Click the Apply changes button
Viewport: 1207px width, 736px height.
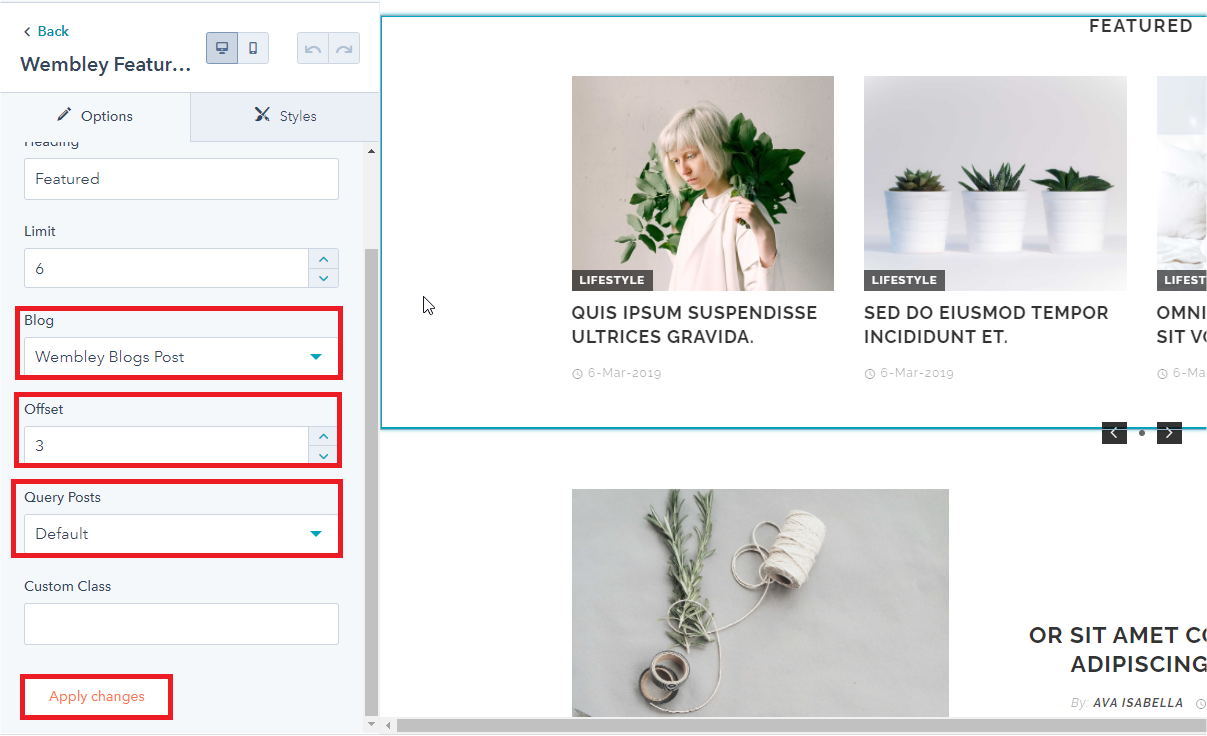click(x=97, y=697)
